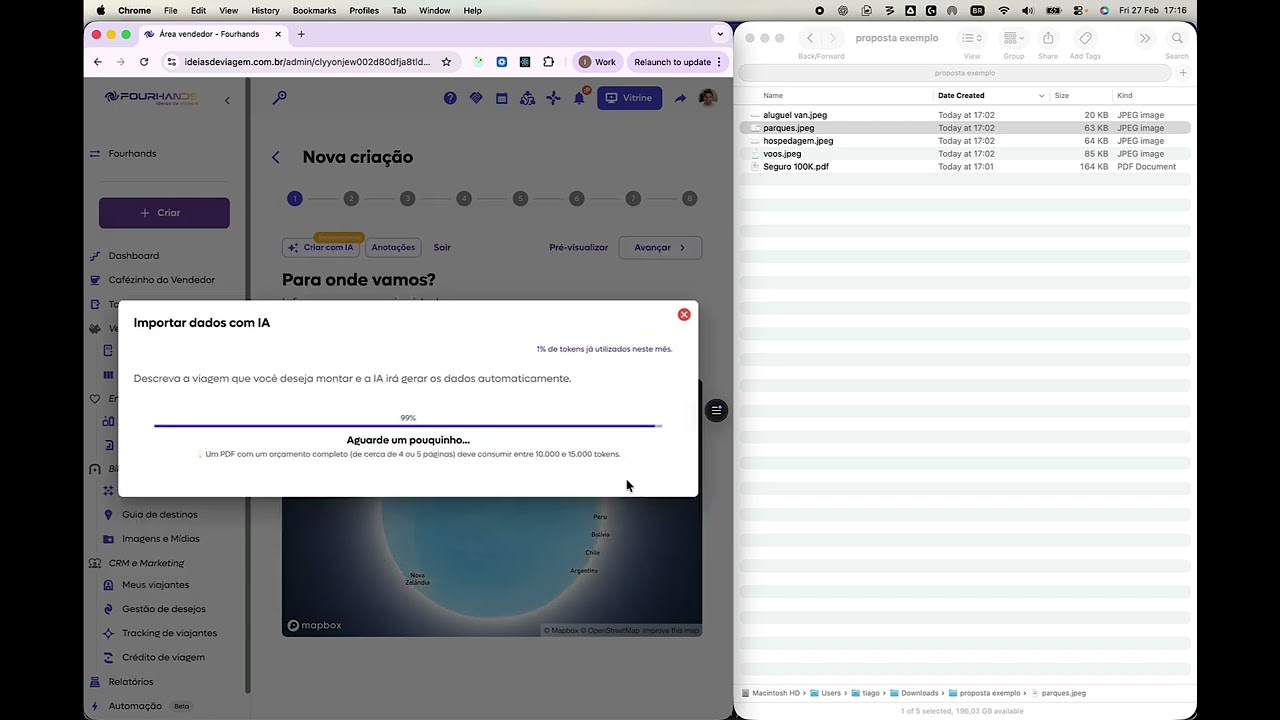
Task: Open Gestão de desejos in sidebar
Action: [x=163, y=608]
